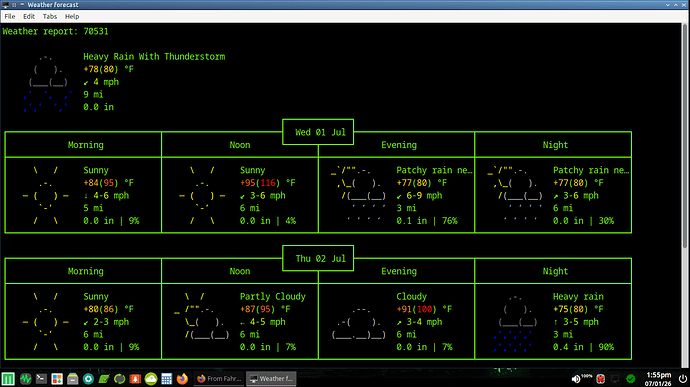Screen dimensions: 690x387
Task: Click 'Heavy Rain With Thunderstorm' text
Action: [154, 56]
